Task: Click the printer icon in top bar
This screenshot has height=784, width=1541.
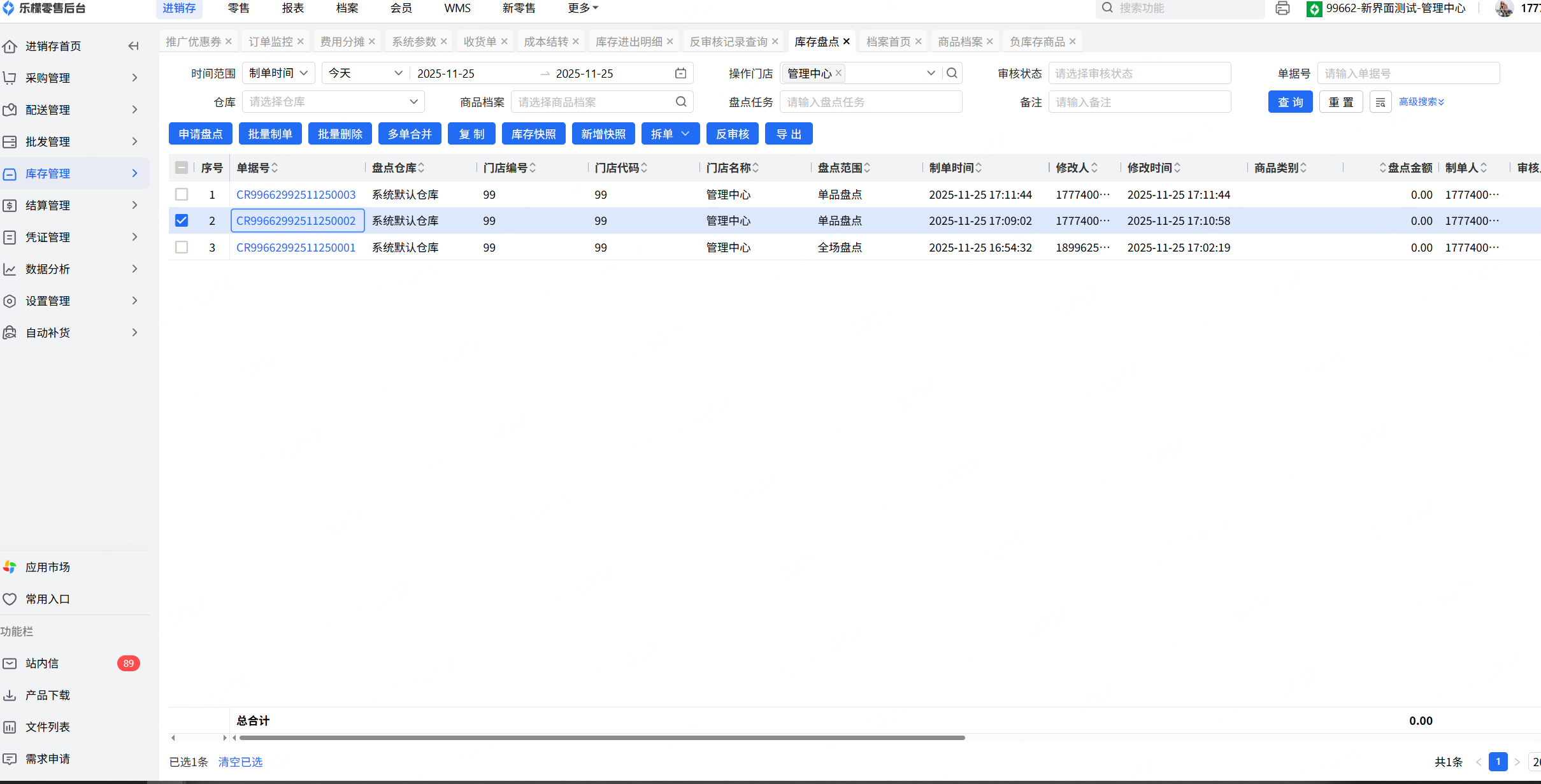Action: [1282, 8]
